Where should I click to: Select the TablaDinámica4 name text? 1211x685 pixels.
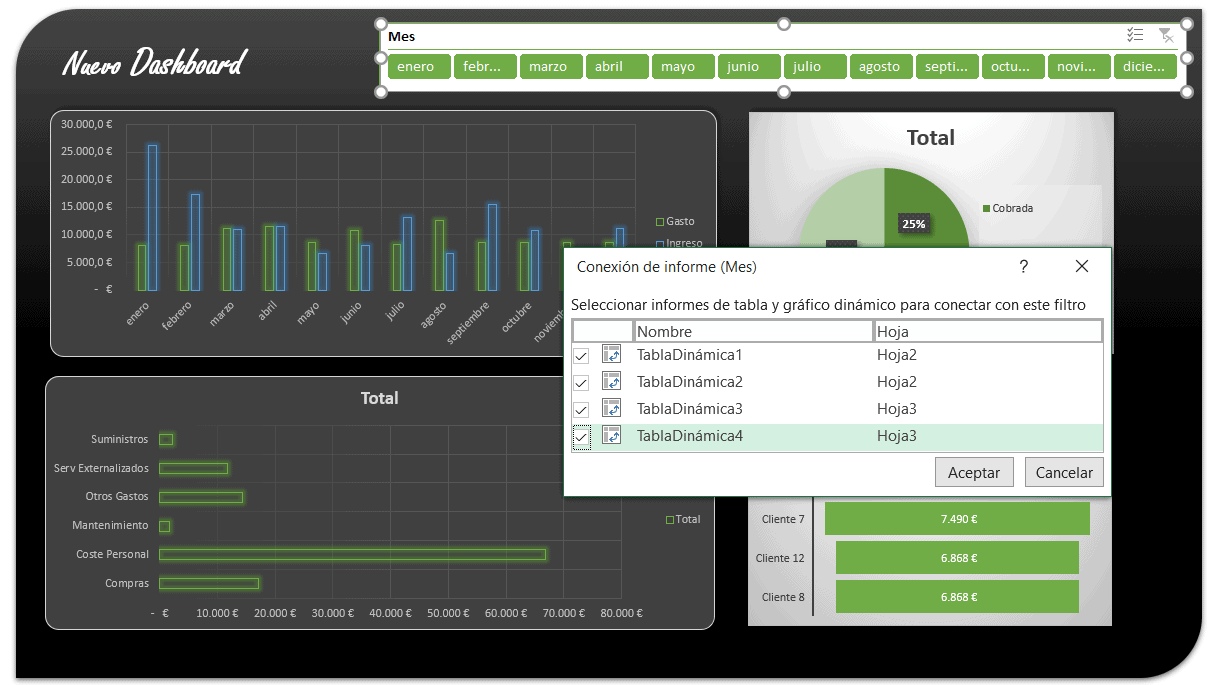coord(690,435)
